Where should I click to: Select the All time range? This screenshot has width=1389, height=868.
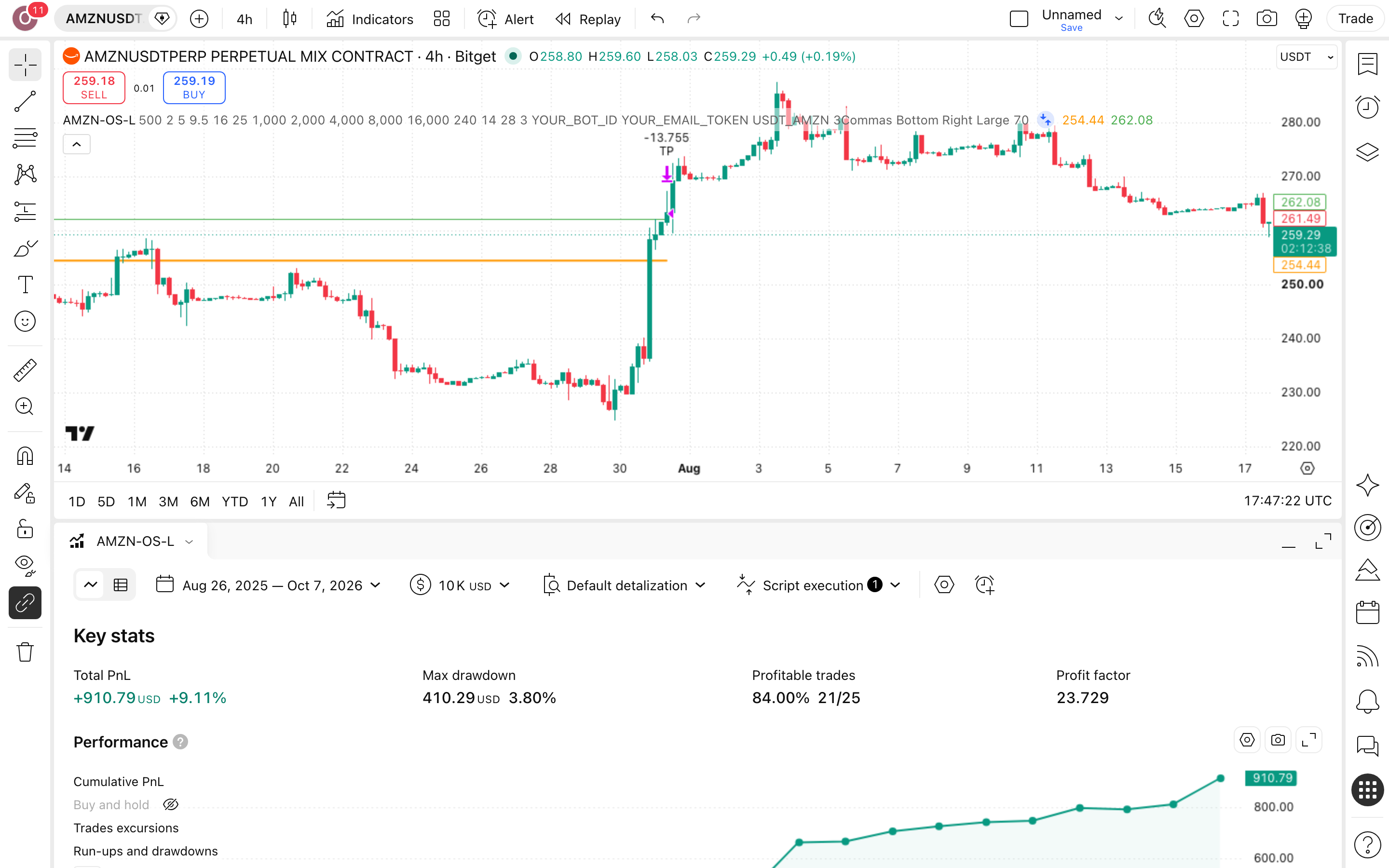point(296,501)
